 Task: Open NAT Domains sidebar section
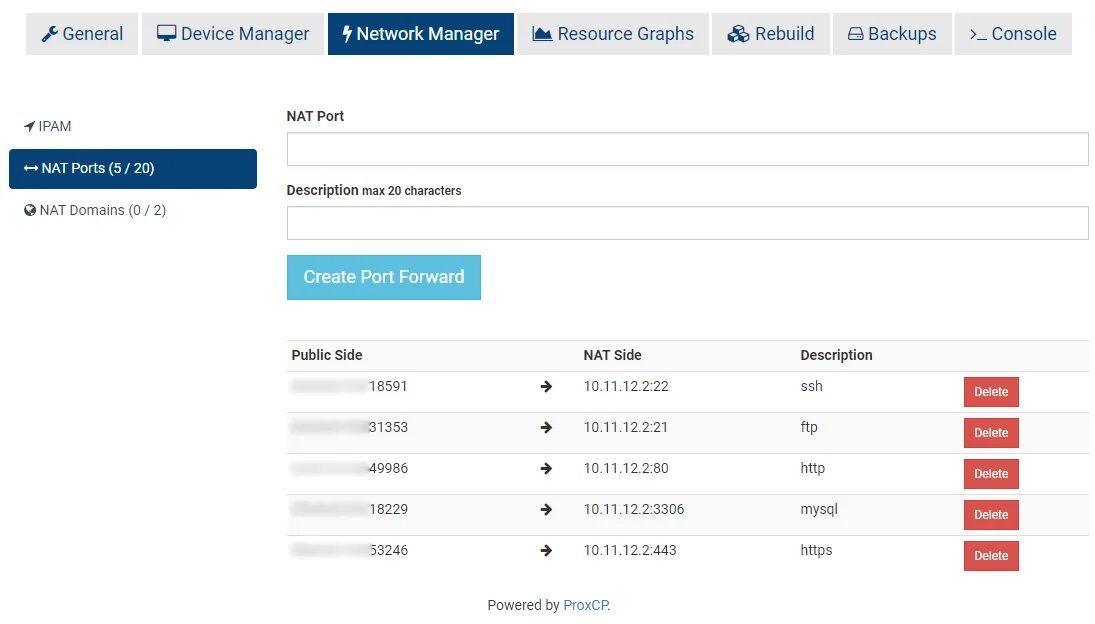click(x=102, y=210)
